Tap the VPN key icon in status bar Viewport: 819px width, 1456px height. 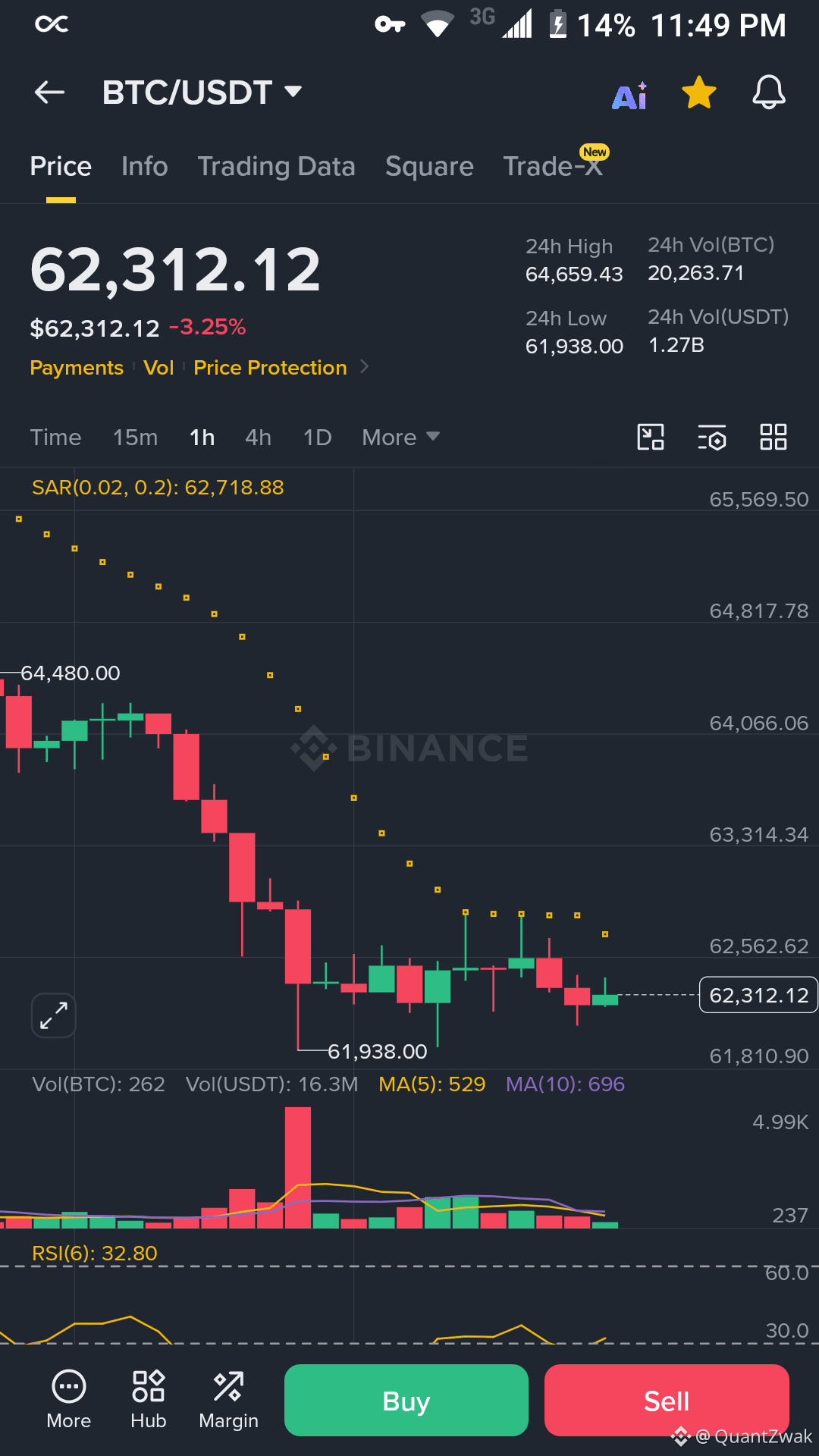coord(390,25)
